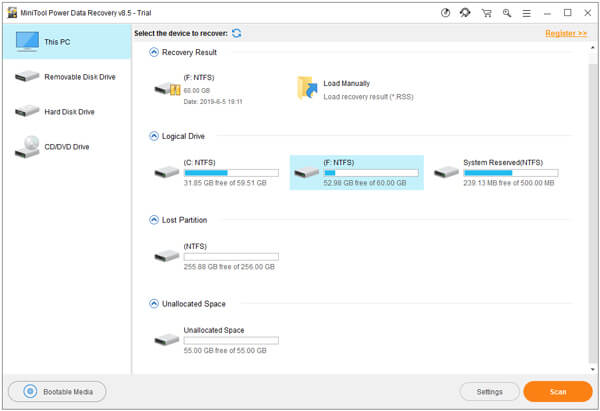Click '239.13 MB free of 500.00 MB' text
The image size is (600, 411).
(509, 183)
